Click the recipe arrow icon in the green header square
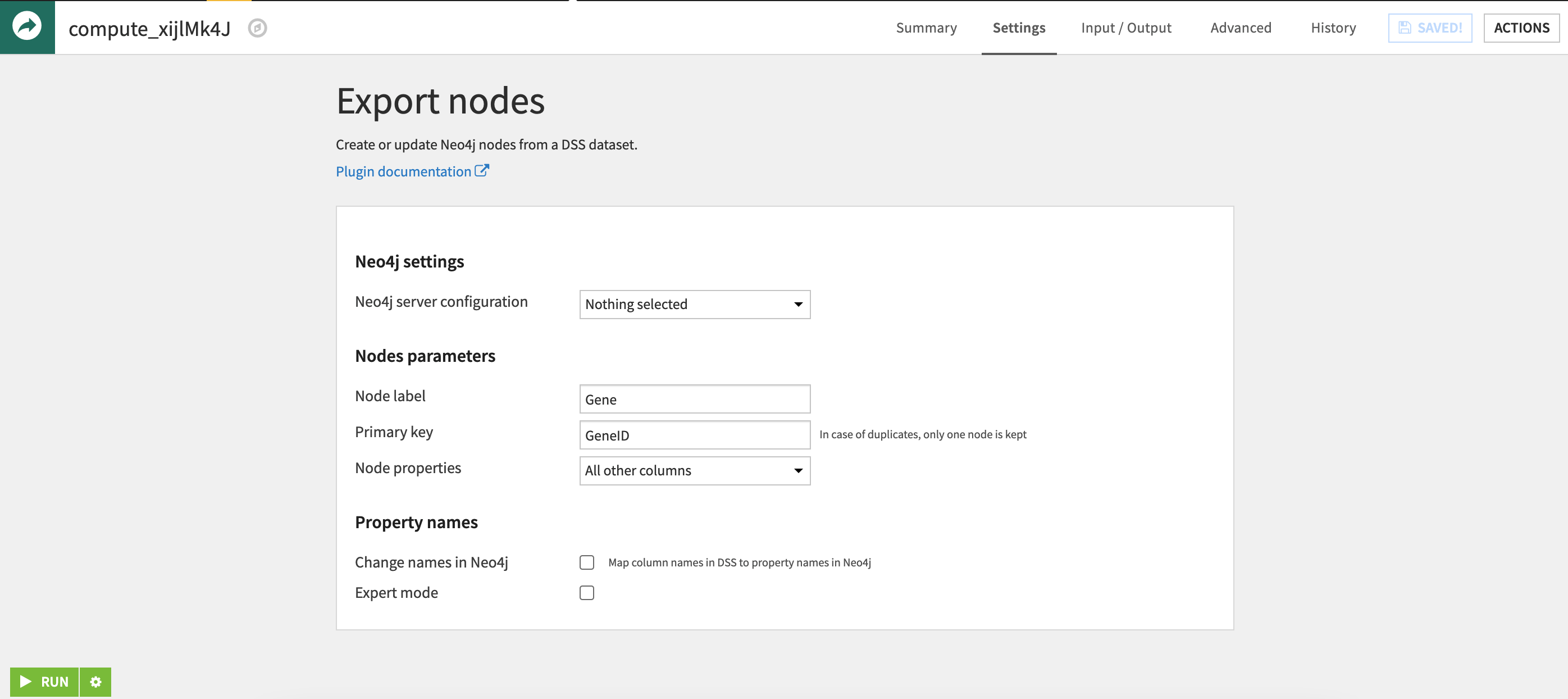 coord(27,27)
